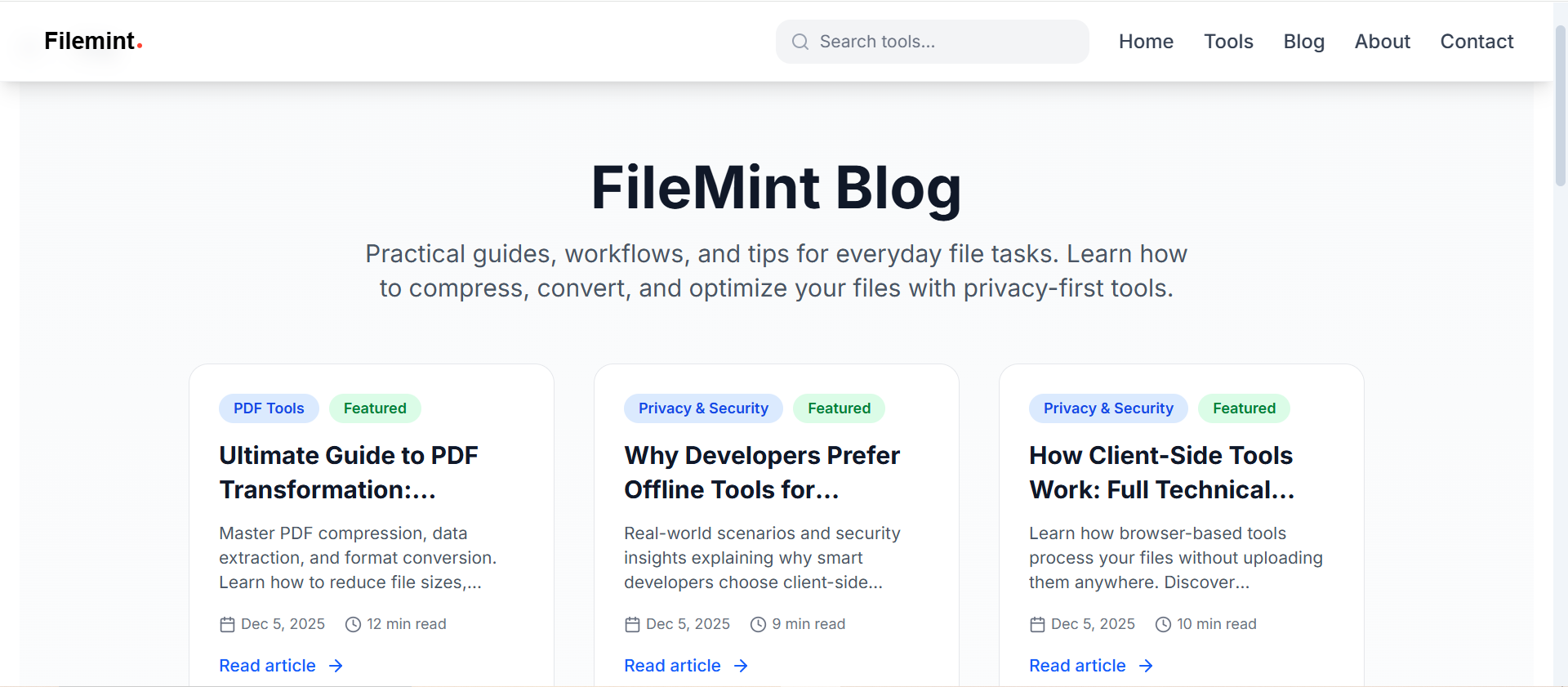Click the clock icon beside 10 min read
This screenshot has width=1568, height=687.
pyautogui.click(x=1163, y=625)
